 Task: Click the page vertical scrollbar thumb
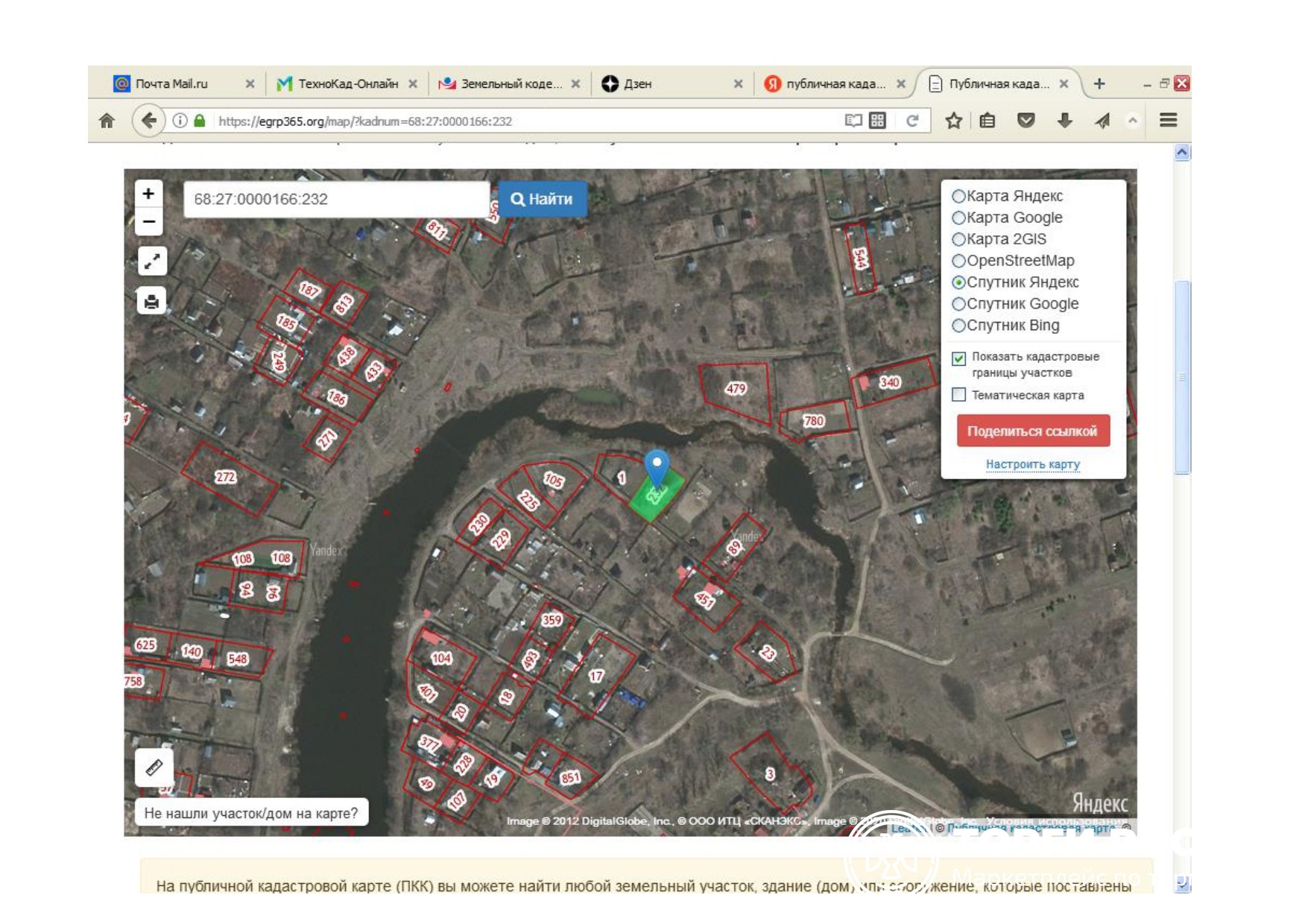point(1182,376)
